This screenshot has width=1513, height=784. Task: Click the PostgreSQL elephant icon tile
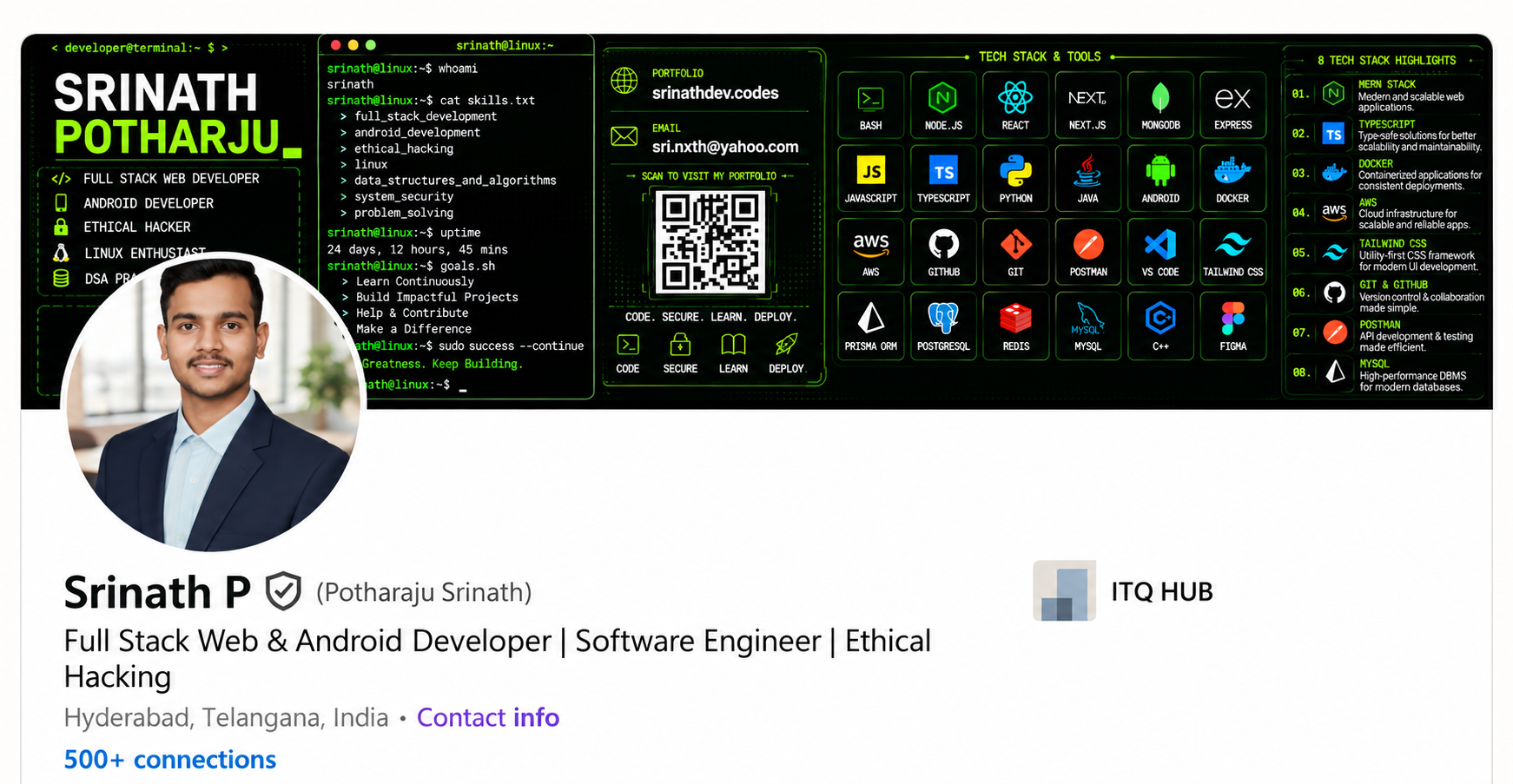tap(943, 326)
